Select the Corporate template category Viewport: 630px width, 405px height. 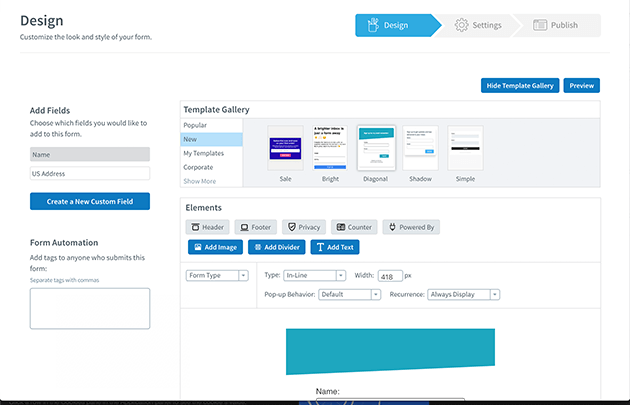tap(199, 167)
